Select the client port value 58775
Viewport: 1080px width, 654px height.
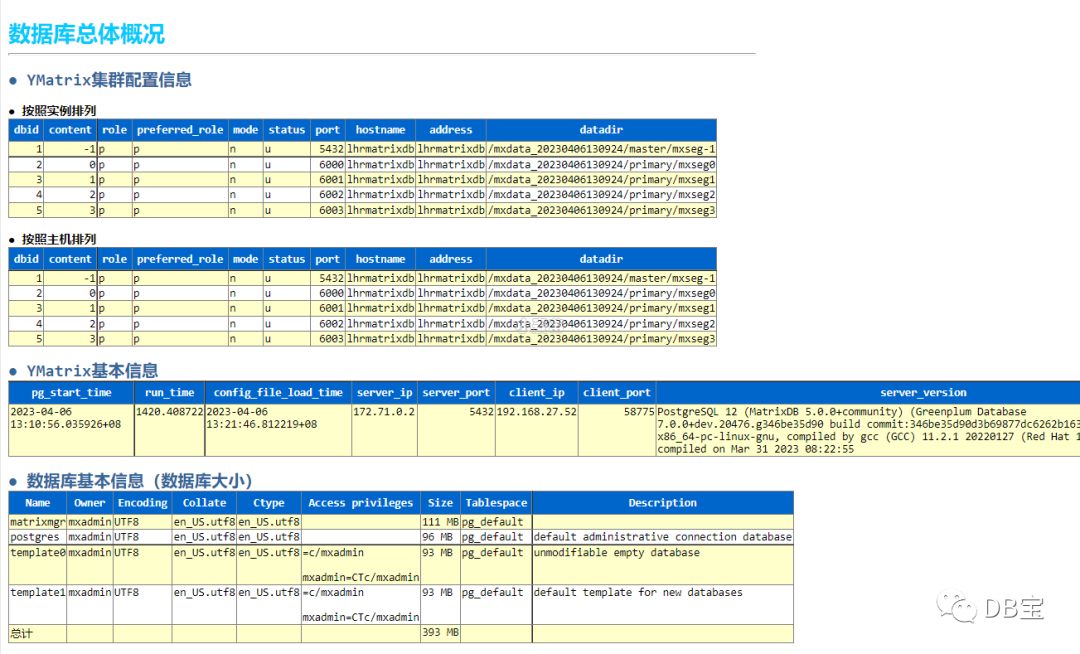(x=638, y=412)
